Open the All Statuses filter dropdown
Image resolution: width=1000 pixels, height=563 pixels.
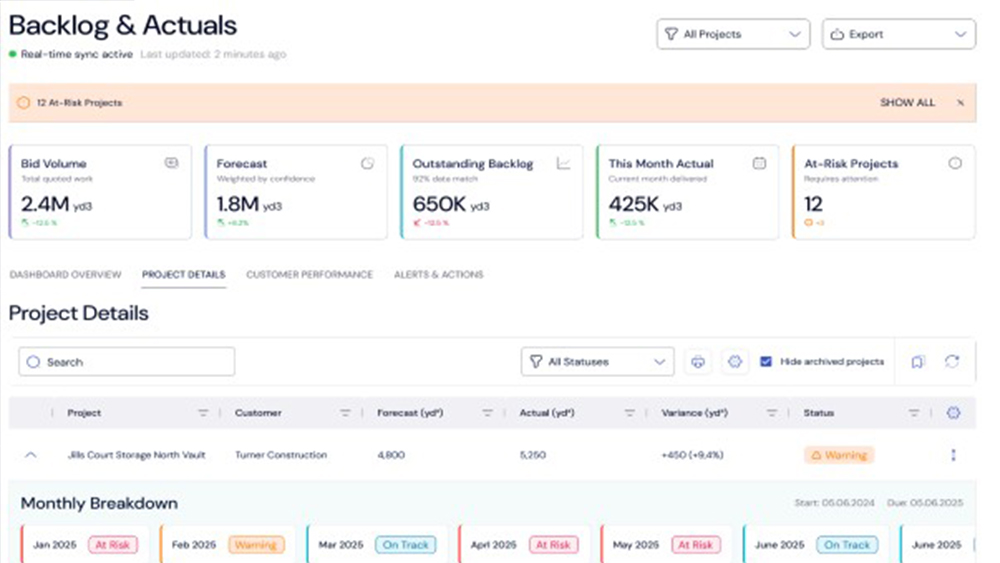[x=597, y=362]
